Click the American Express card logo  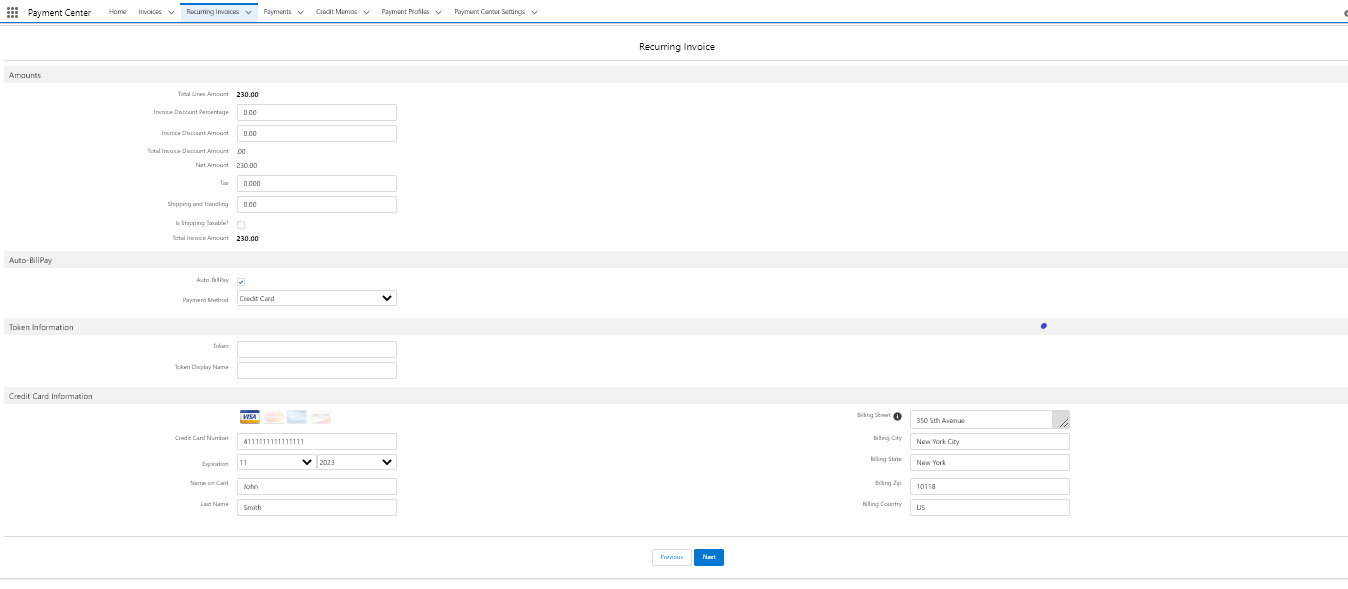pos(297,417)
